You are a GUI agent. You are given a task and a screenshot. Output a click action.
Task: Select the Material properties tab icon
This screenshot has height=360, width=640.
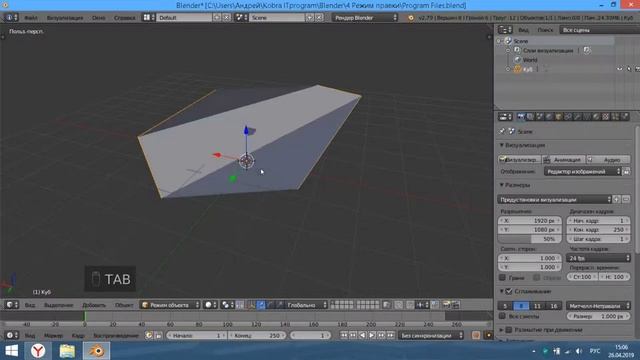596,117
